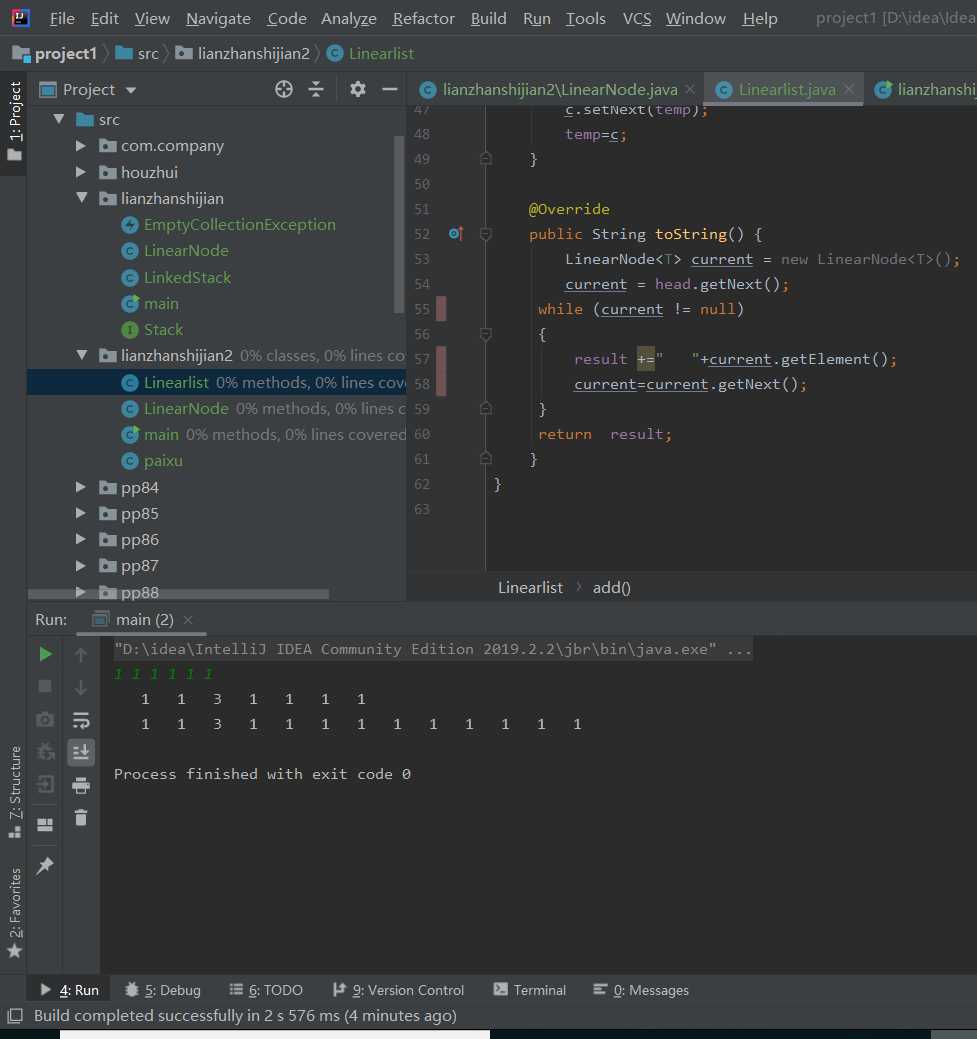Click lianzhanshijian2 breadcrumb

click(x=253, y=54)
